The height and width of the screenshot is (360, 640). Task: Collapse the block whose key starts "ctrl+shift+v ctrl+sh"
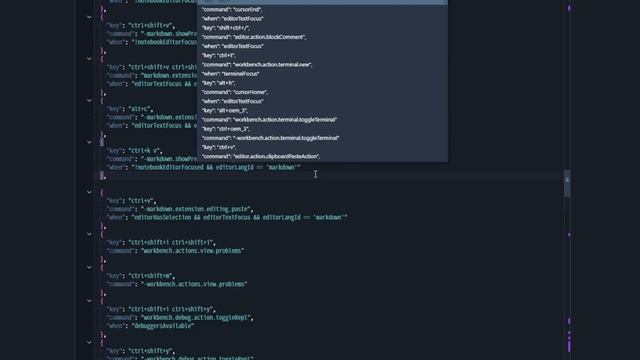(89, 59)
